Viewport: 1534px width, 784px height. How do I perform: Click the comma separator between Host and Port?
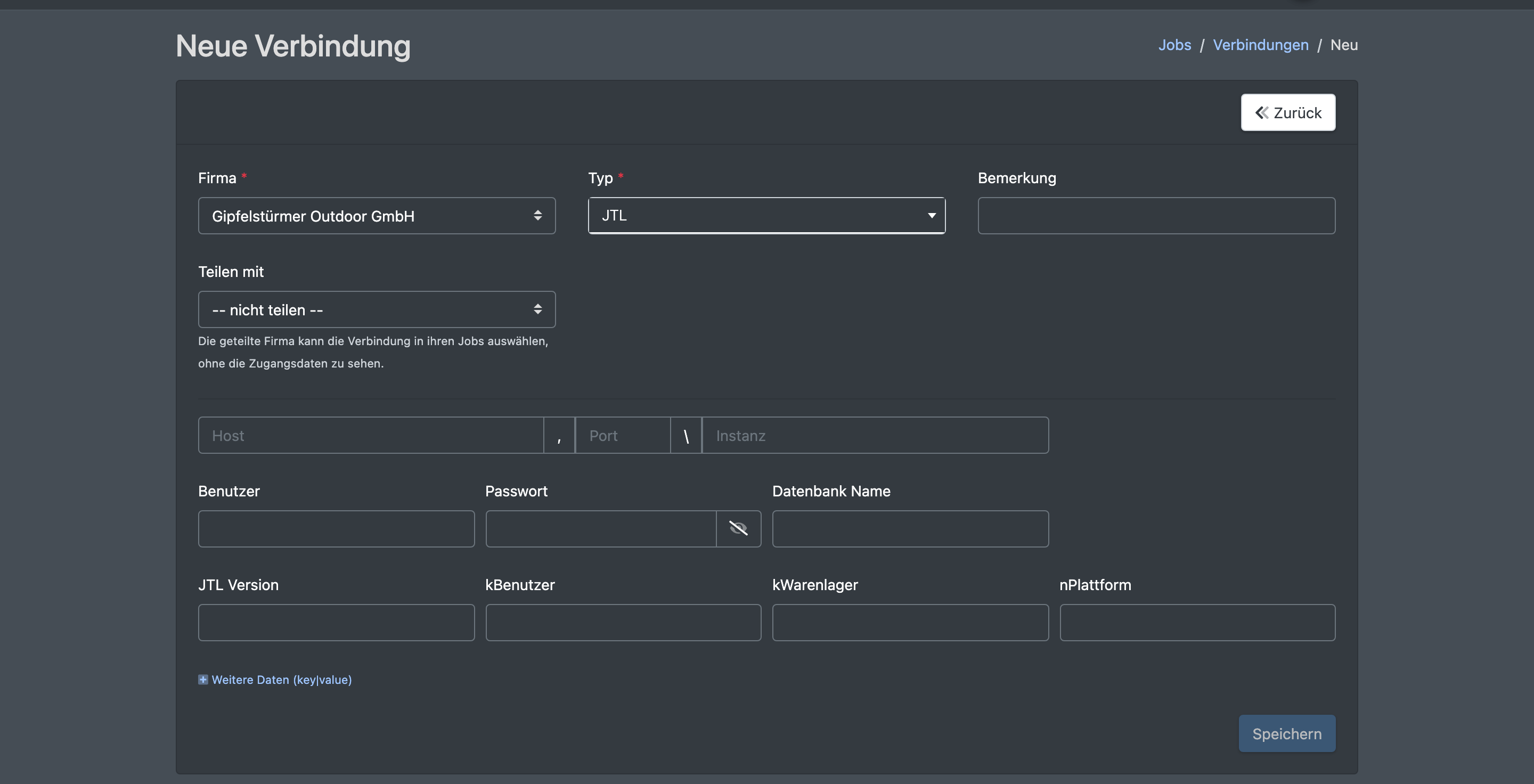point(559,435)
